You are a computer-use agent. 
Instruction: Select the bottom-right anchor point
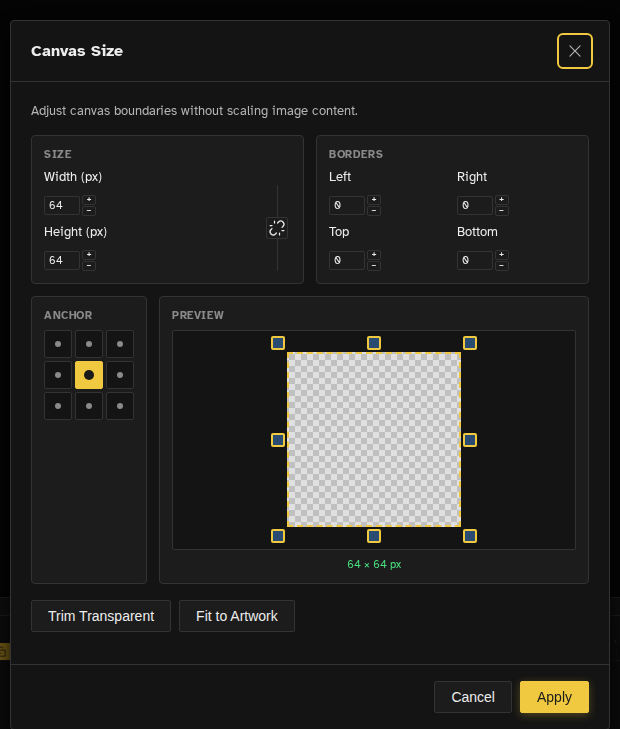tap(120, 406)
